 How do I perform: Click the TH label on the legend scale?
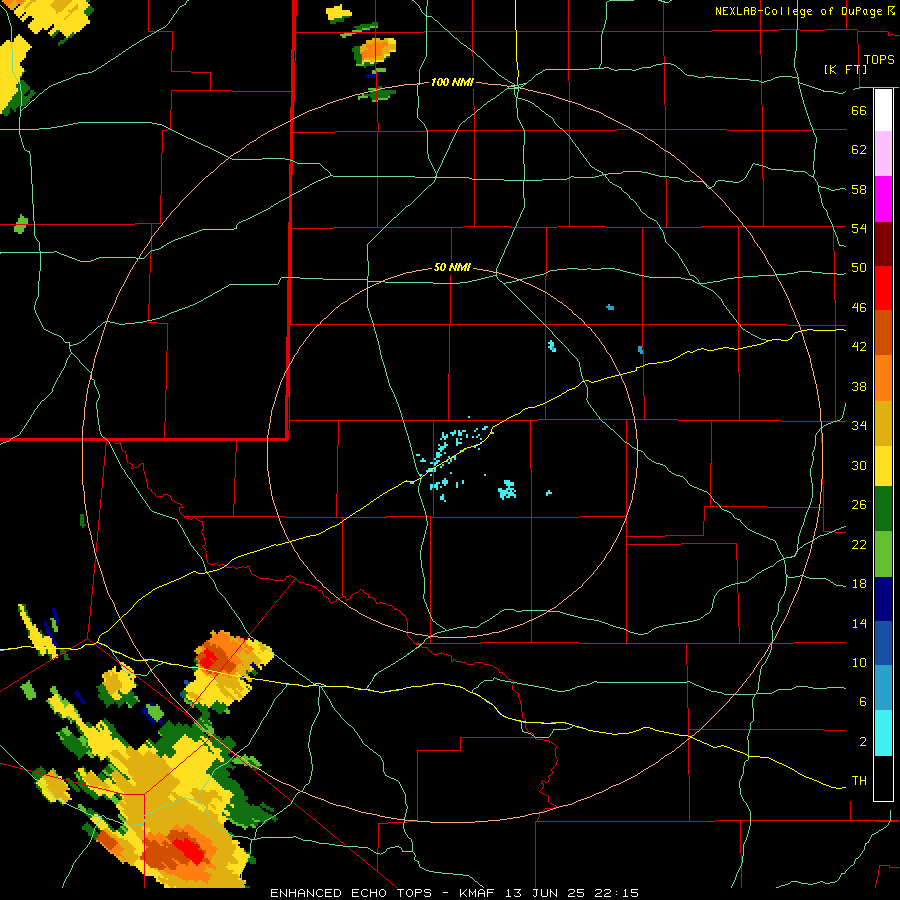(x=859, y=781)
